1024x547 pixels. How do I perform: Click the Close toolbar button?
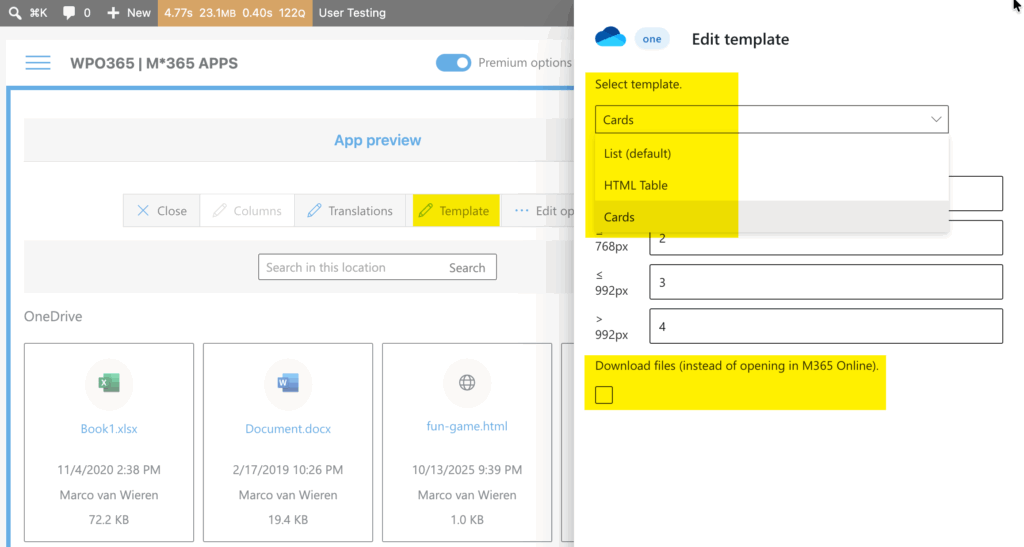(x=161, y=211)
